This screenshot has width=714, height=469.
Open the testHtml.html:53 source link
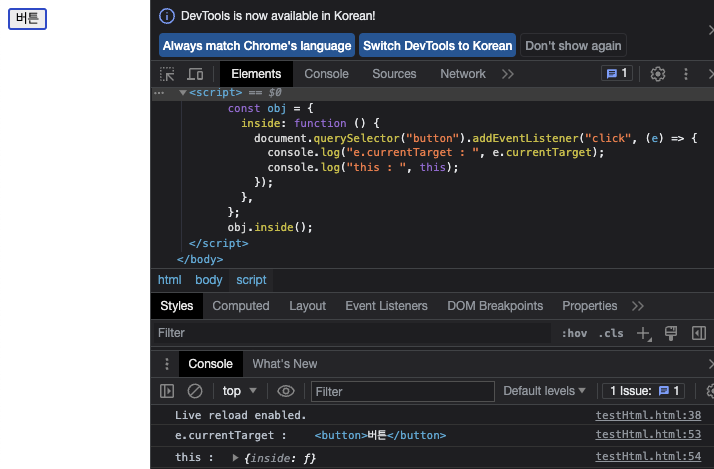click(x=648, y=434)
